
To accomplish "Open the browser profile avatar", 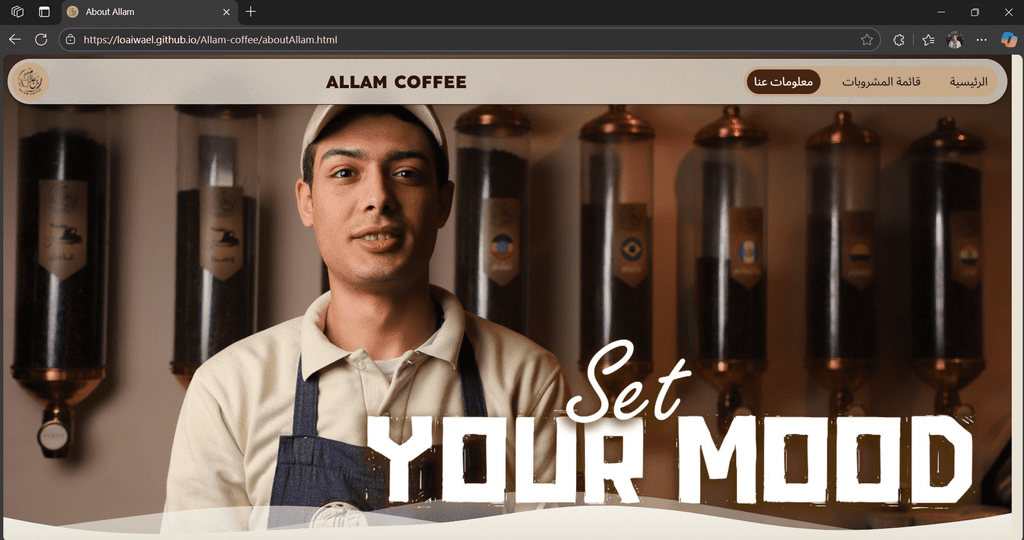I will pos(955,40).
